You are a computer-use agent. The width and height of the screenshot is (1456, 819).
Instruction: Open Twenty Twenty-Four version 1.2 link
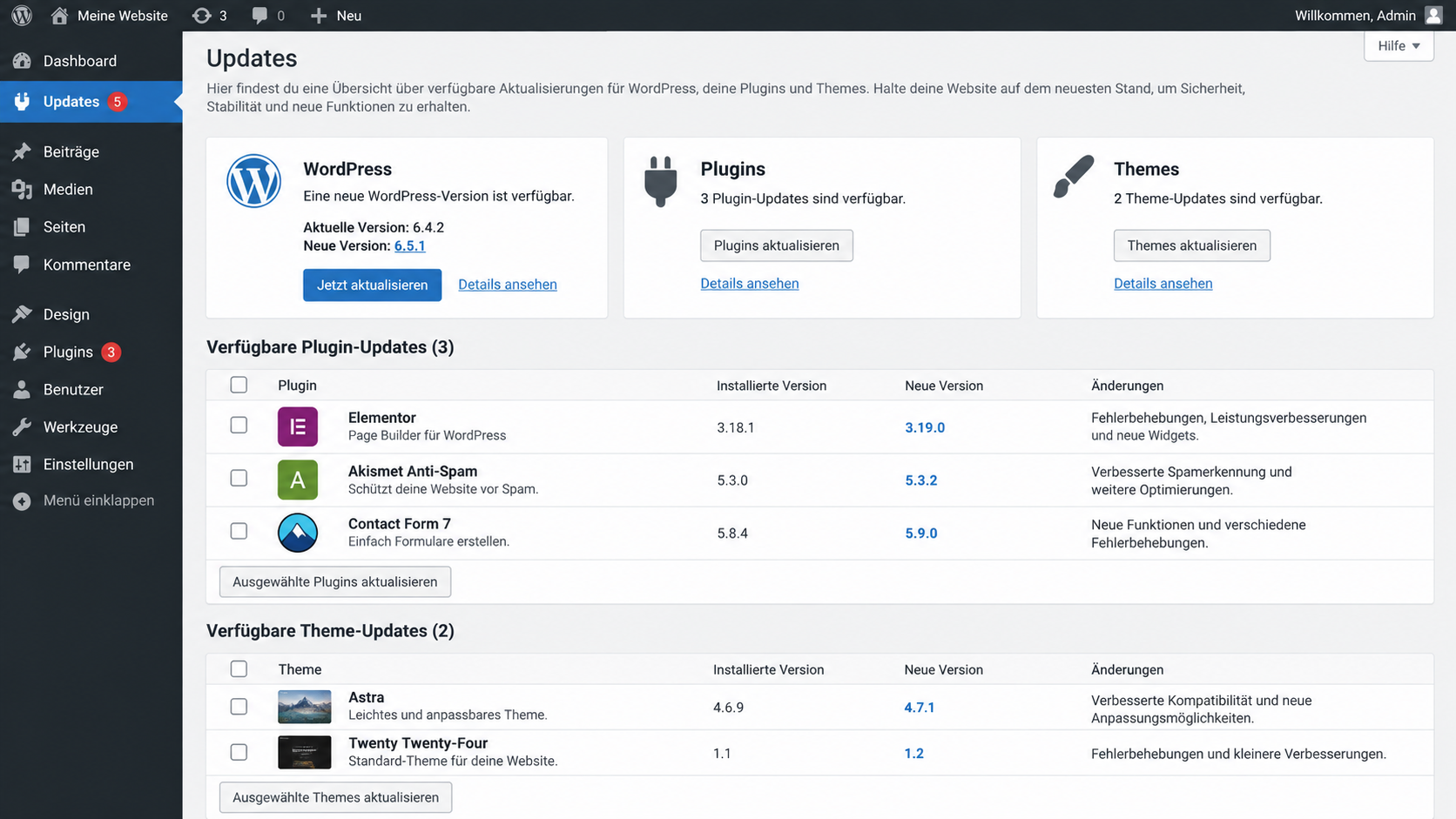point(913,754)
